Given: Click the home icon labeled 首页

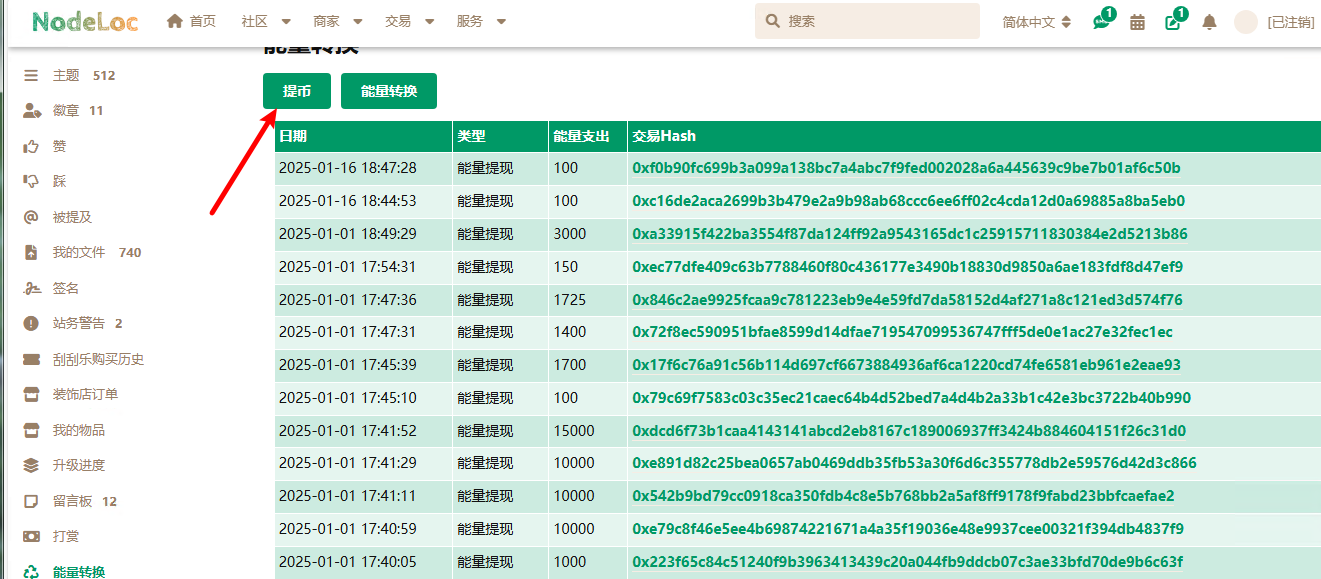Looking at the screenshot, I should (191, 21).
